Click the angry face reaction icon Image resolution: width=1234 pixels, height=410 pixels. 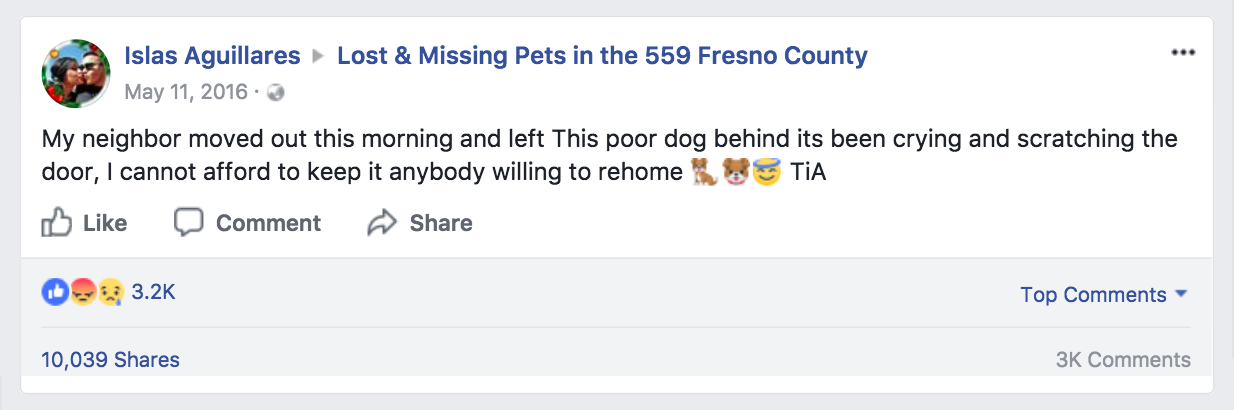tap(84, 292)
